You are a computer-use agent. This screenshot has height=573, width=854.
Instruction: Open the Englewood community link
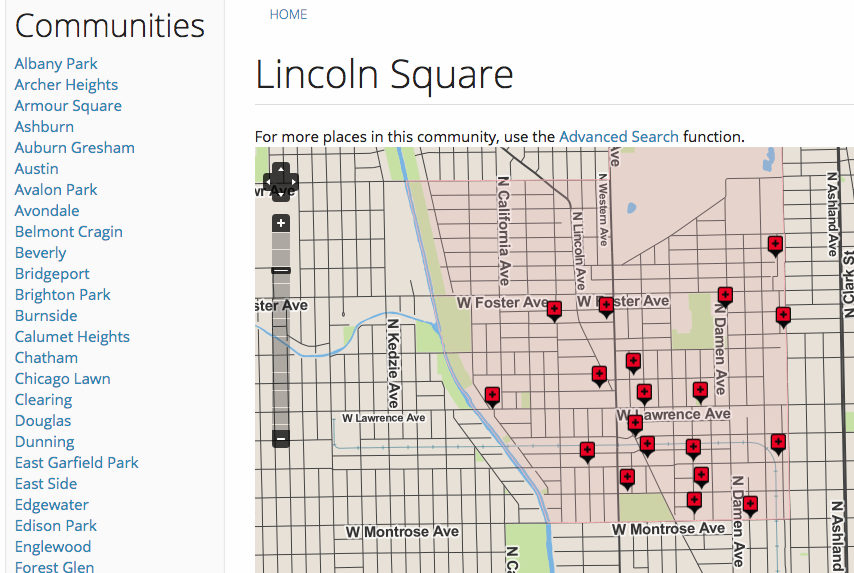point(53,547)
